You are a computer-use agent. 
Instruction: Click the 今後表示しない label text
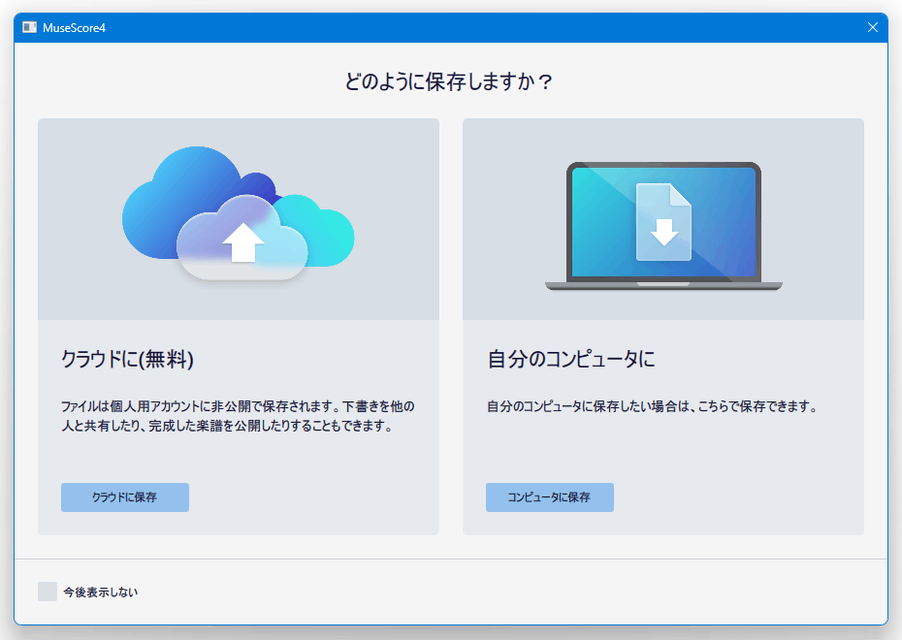click(x=101, y=592)
